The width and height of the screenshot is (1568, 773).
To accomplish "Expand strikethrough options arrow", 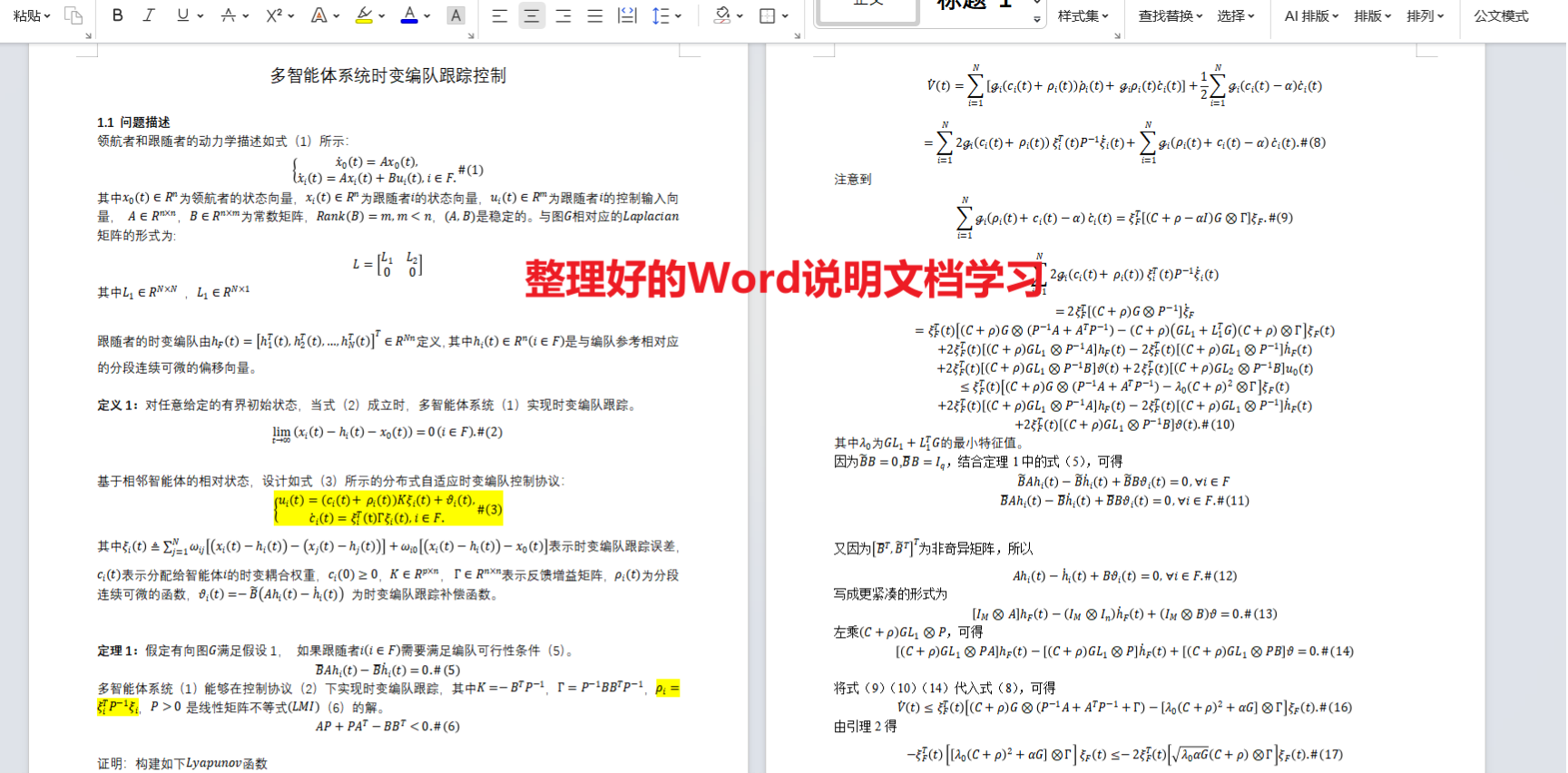I will coord(245,16).
